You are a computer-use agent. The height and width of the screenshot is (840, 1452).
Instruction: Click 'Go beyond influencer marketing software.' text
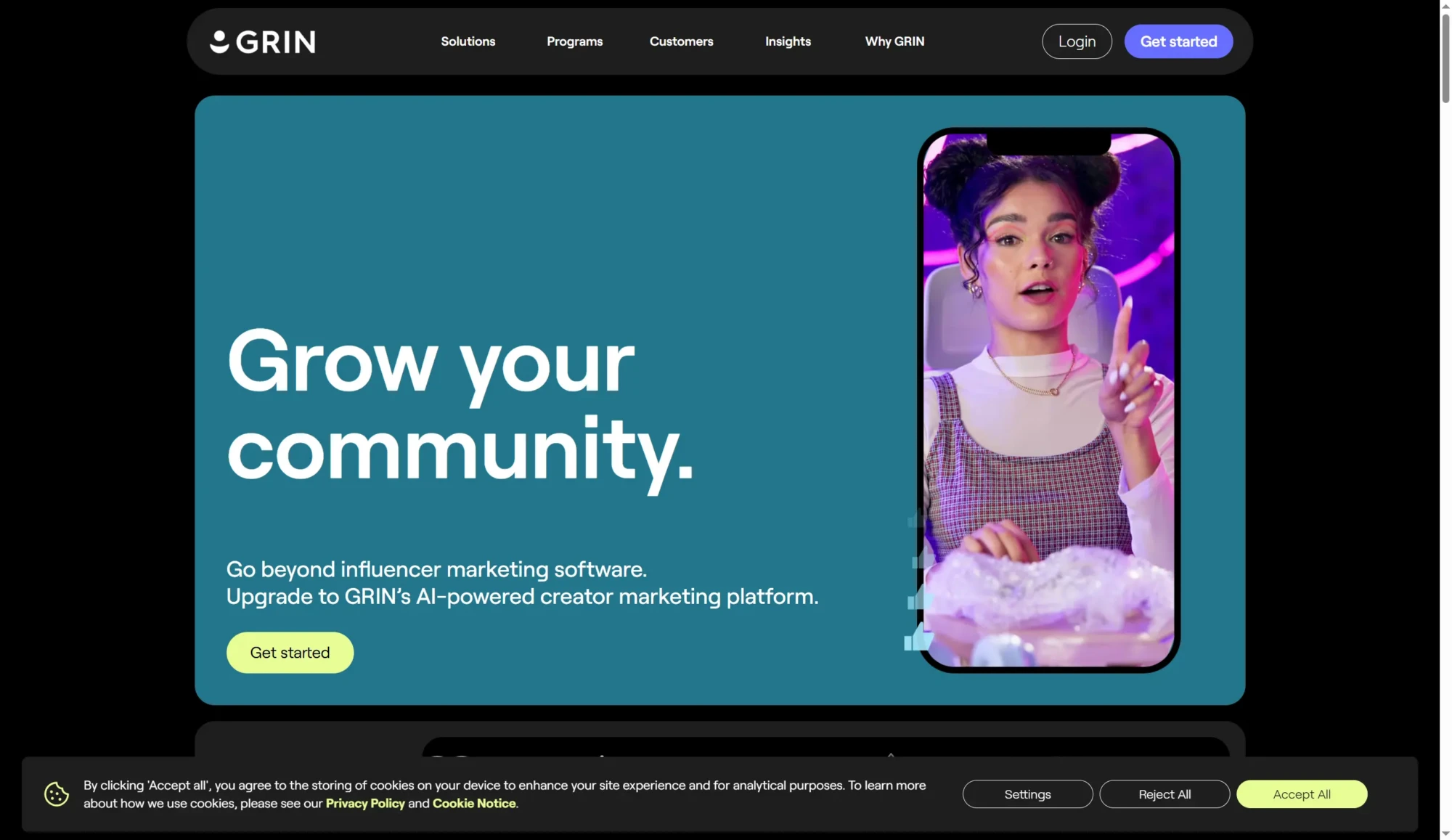click(436, 569)
